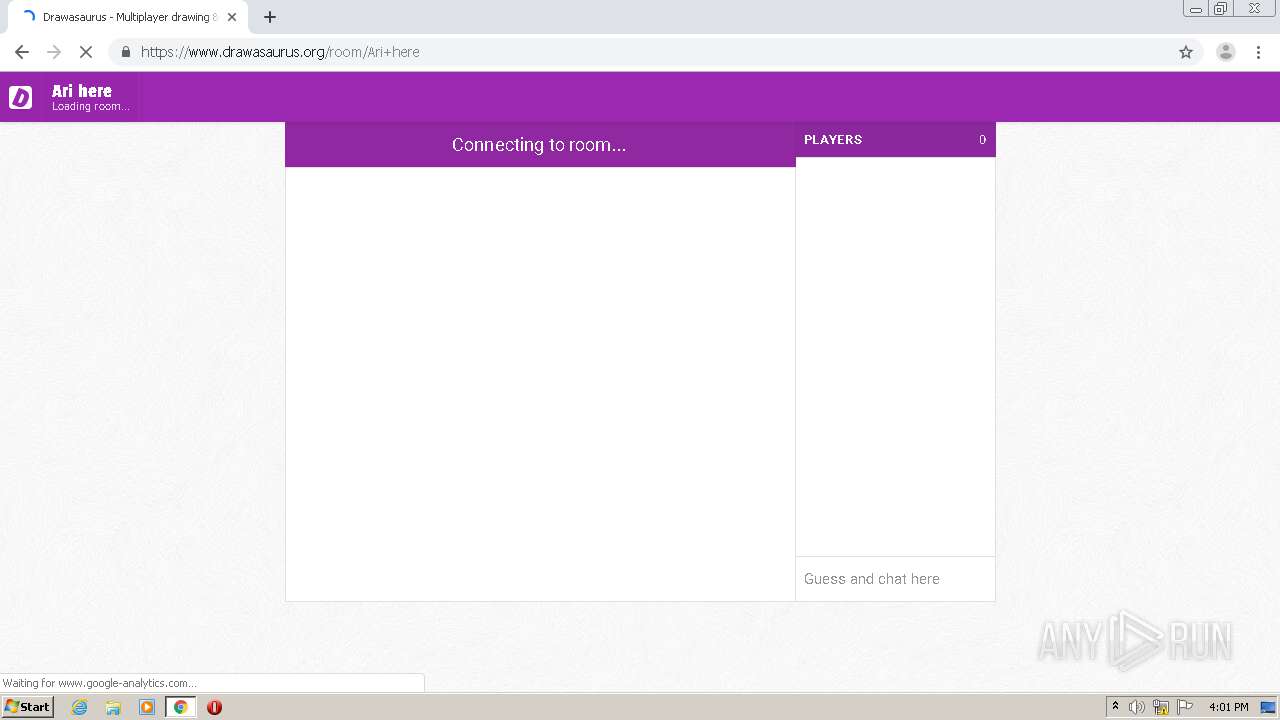
Task: Click the 4:01 PM clock
Action: [1228, 707]
